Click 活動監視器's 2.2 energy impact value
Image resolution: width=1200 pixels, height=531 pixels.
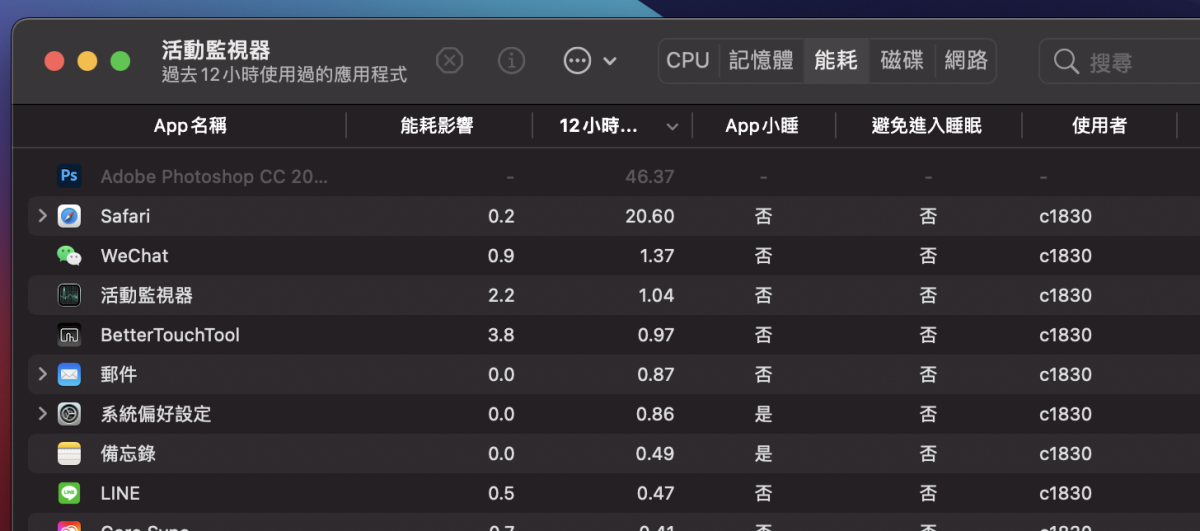pyautogui.click(x=501, y=296)
